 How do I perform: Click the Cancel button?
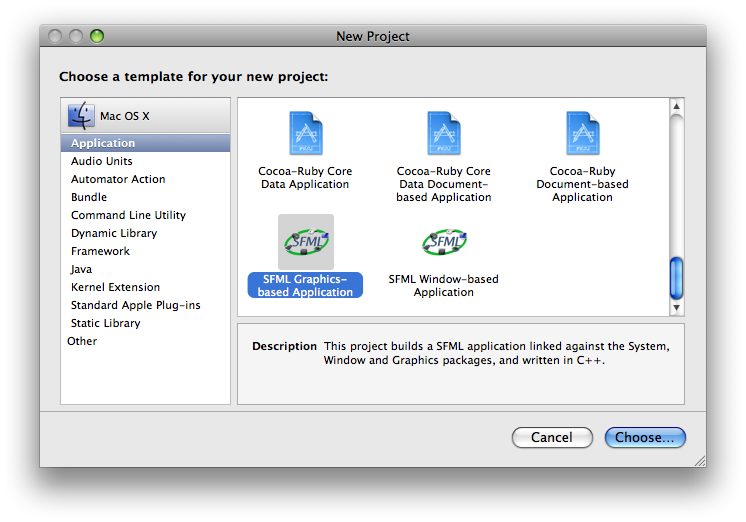(x=551, y=437)
